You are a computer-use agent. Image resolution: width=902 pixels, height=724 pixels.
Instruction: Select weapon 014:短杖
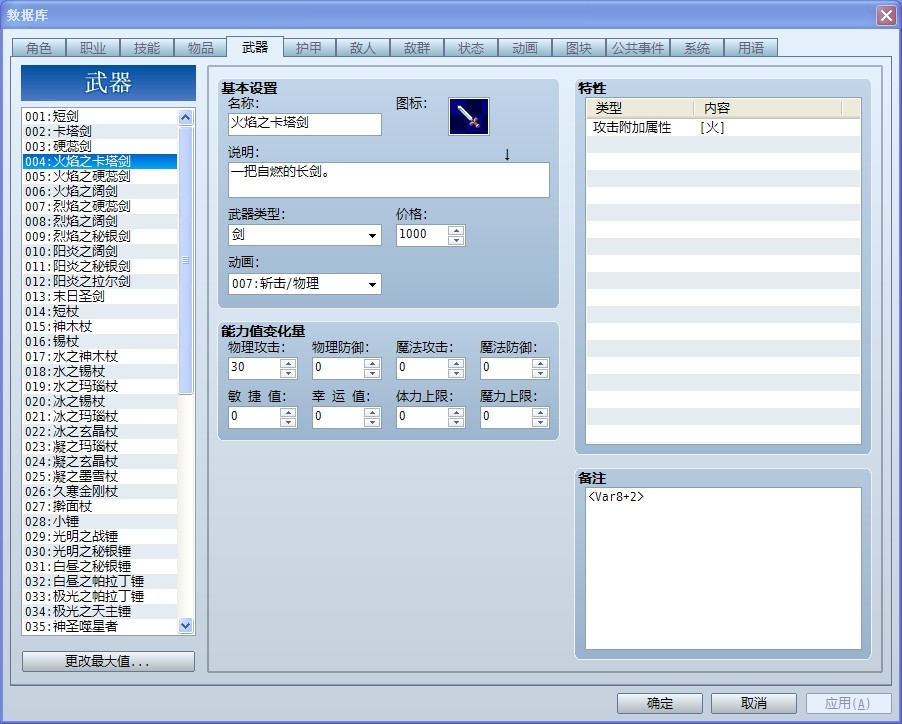[x=100, y=312]
